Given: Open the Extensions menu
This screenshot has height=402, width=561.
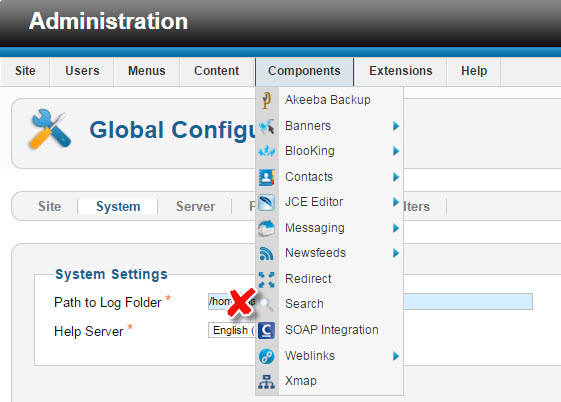Looking at the screenshot, I should click(x=400, y=71).
